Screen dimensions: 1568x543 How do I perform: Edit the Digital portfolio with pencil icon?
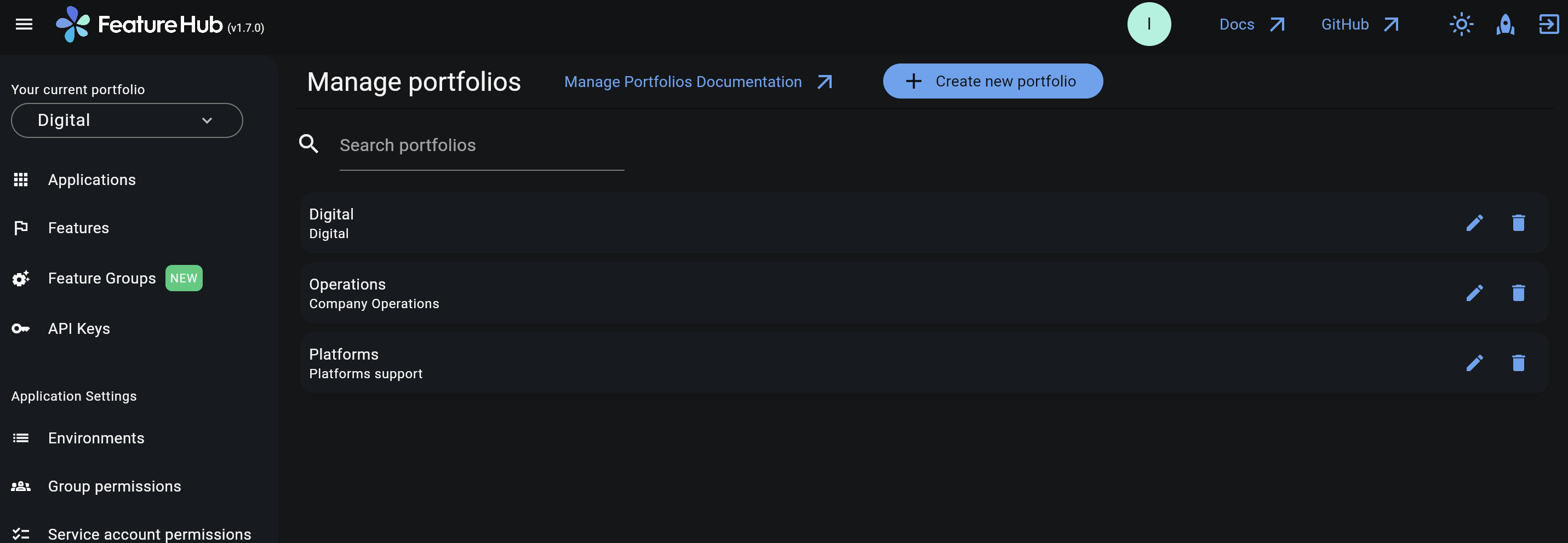tap(1474, 223)
